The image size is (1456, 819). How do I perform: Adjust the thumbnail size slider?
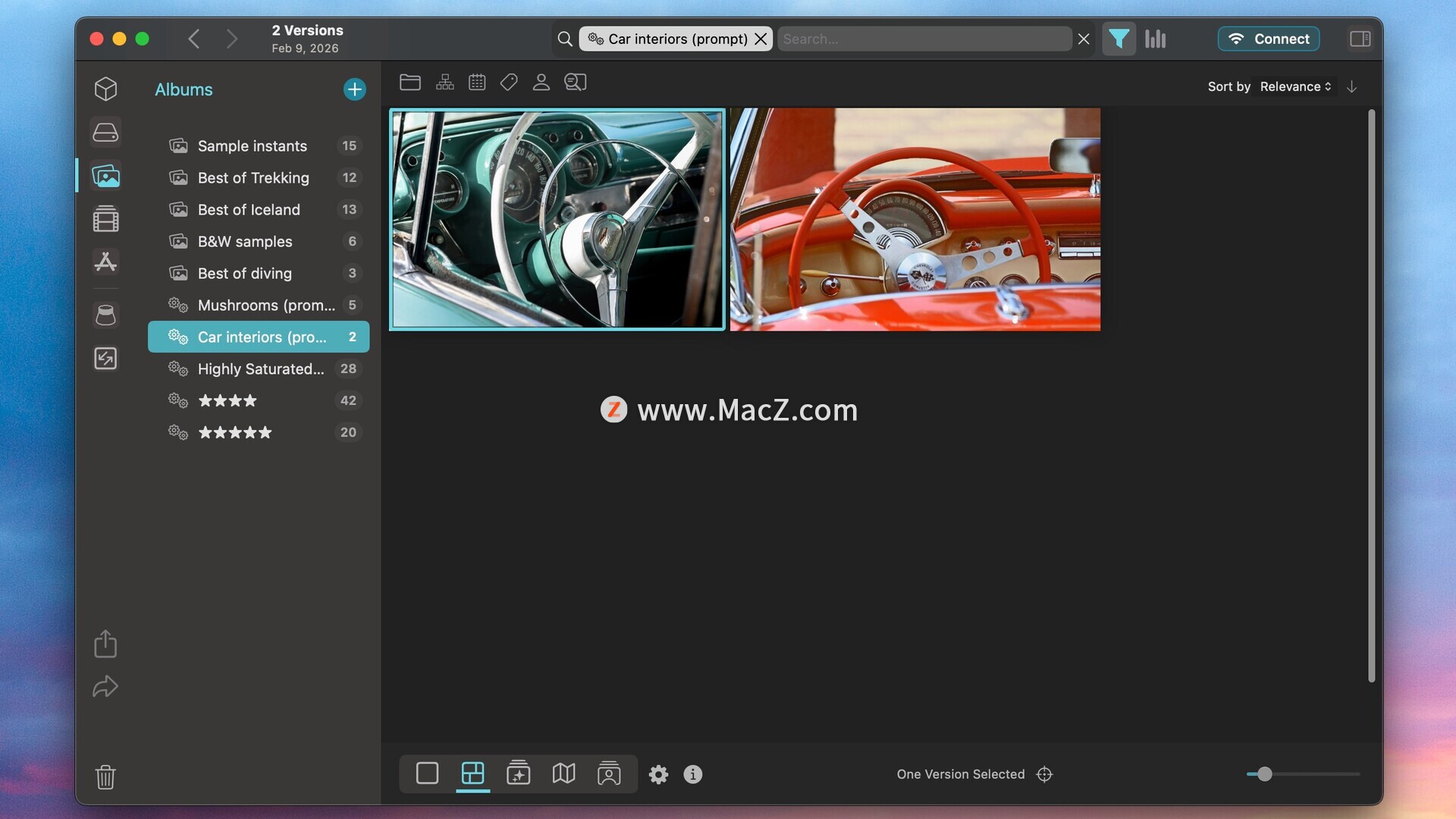(x=1264, y=774)
